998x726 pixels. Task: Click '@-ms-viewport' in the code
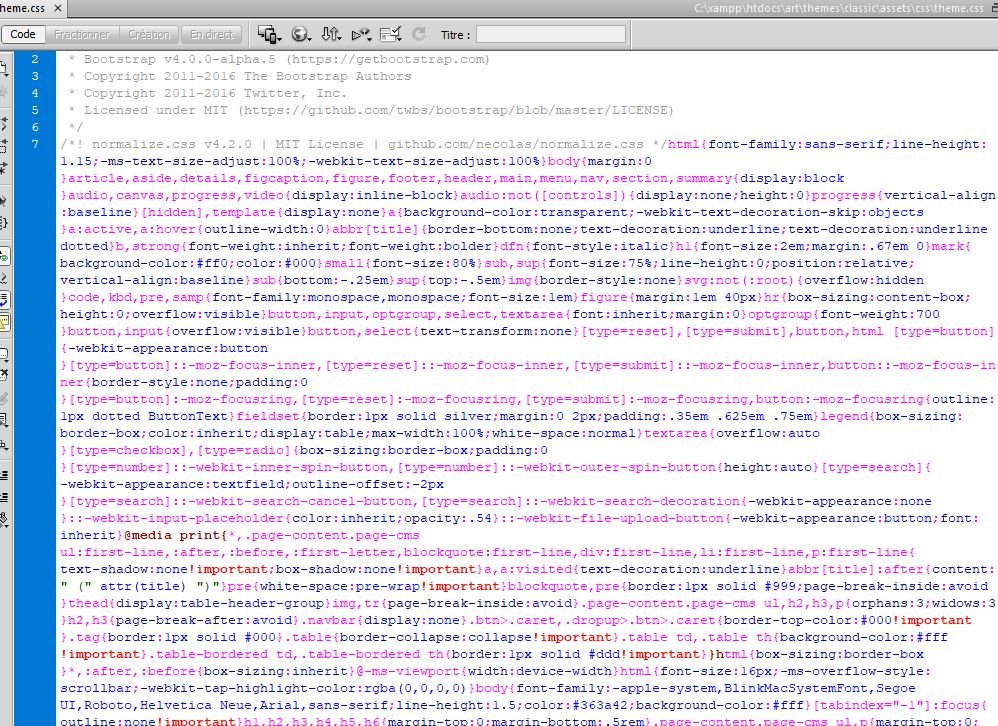point(408,671)
